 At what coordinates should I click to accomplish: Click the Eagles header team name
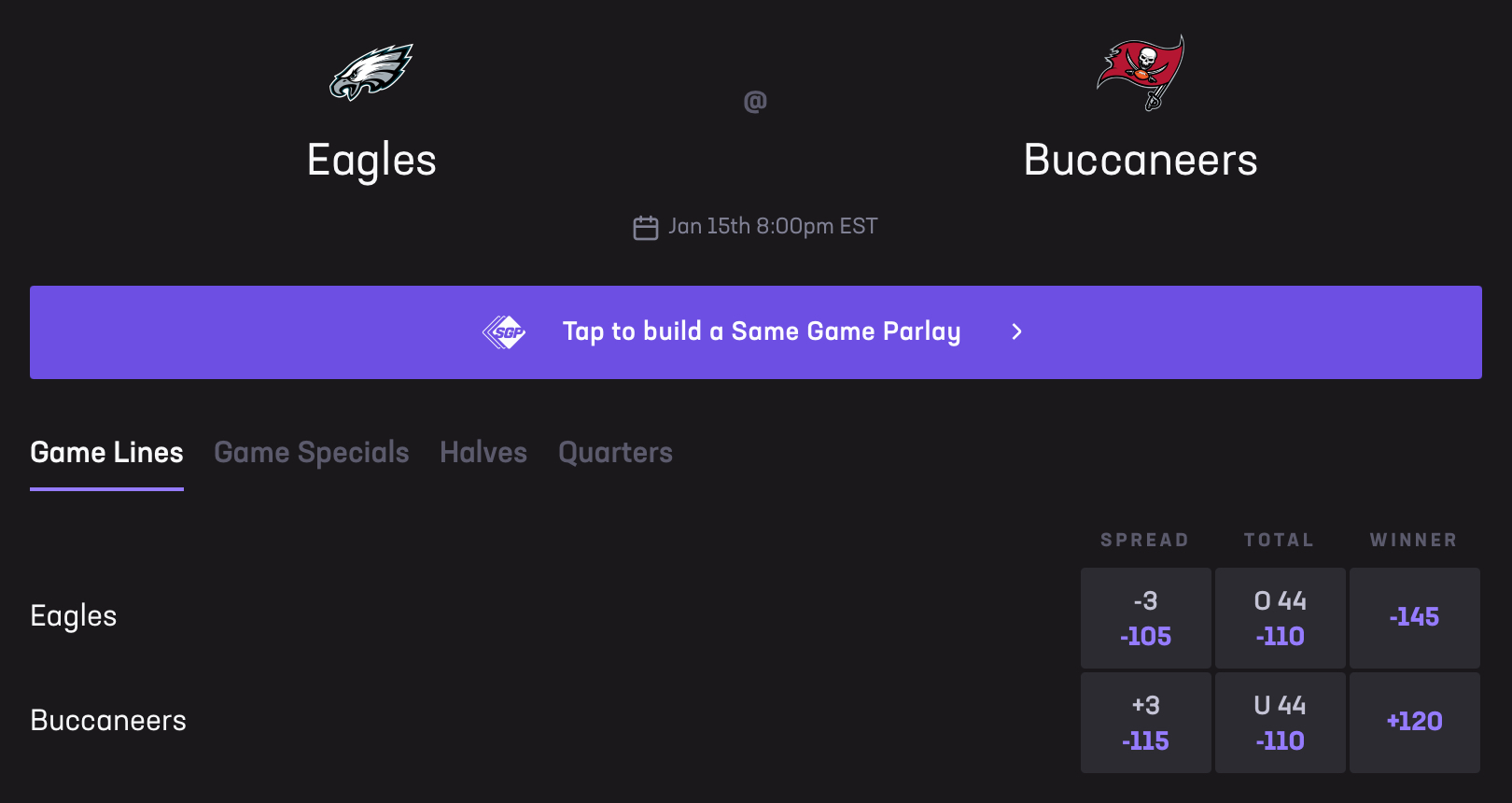(371, 161)
